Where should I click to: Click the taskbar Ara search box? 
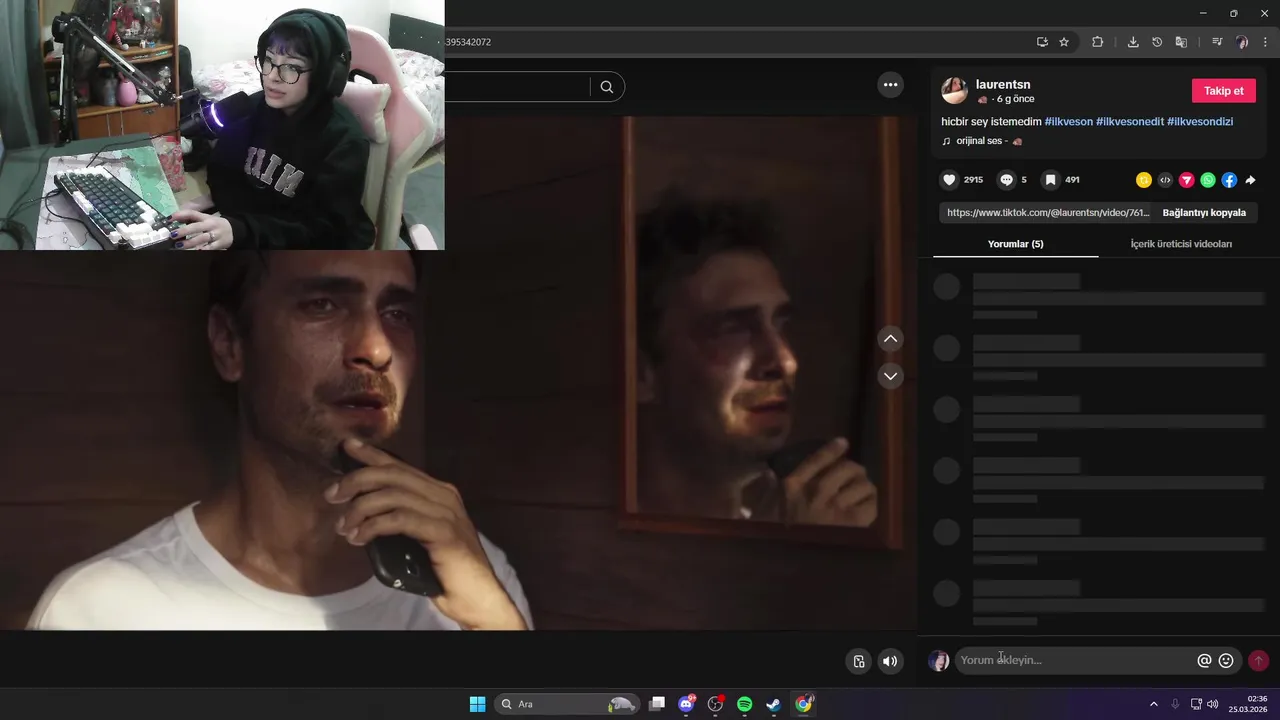coord(566,704)
